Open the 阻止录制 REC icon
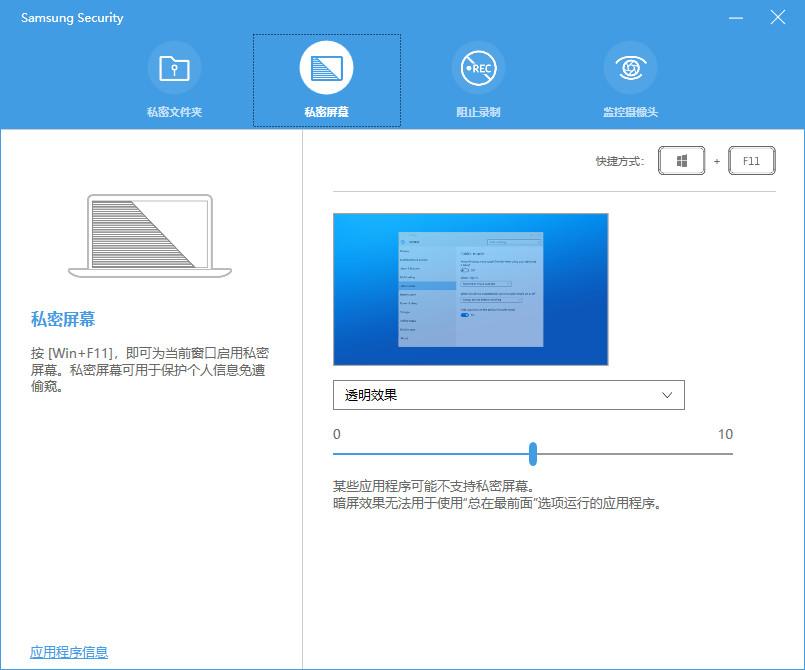Viewport: 805px width, 670px height. pyautogui.click(x=478, y=67)
